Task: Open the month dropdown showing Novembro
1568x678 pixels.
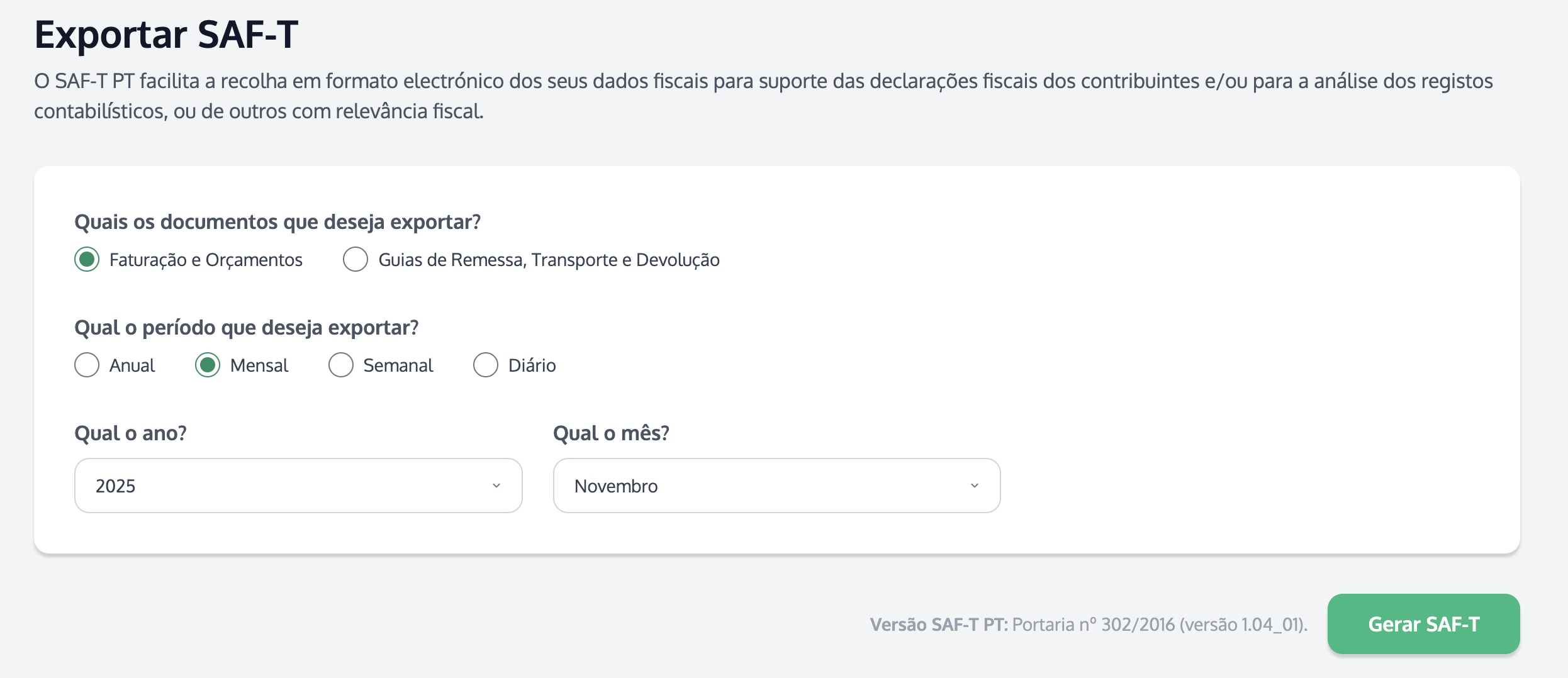Action: pyautogui.click(x=776, y=486)
